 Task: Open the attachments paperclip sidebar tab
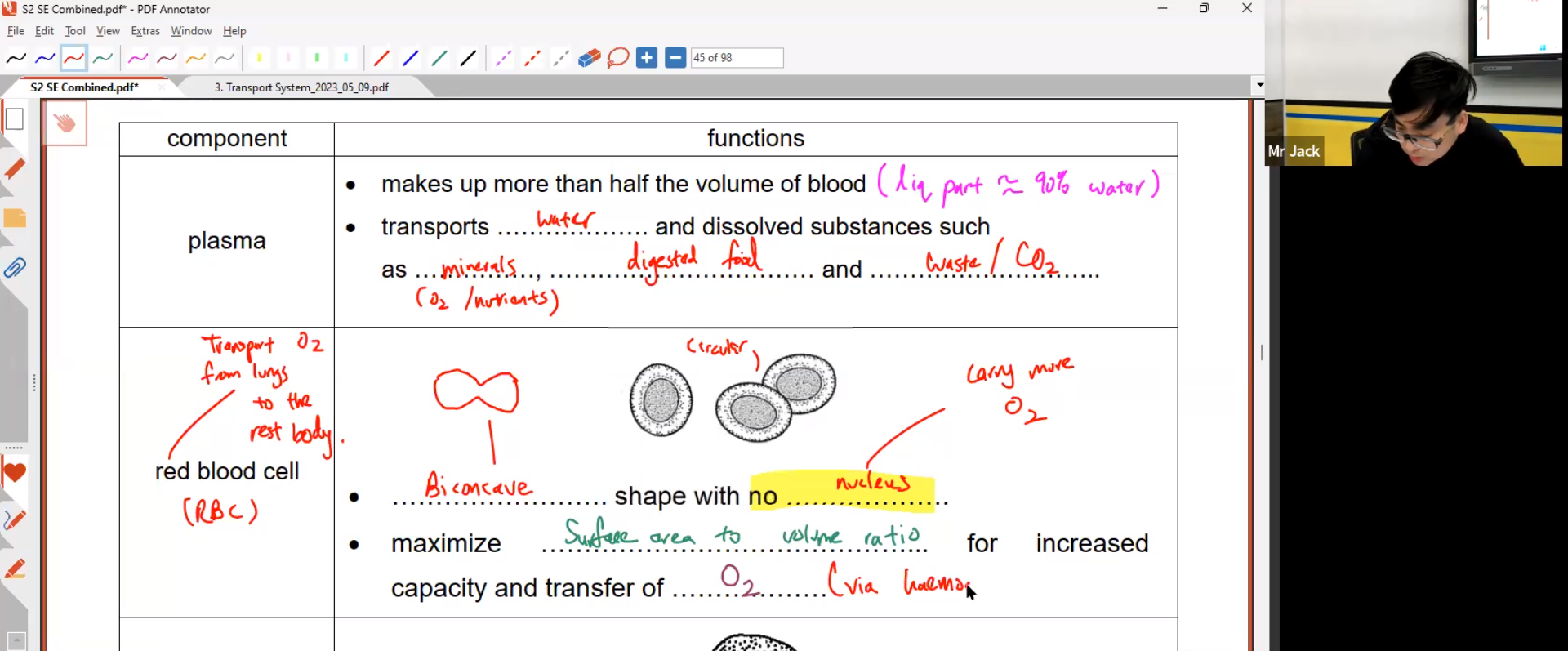pyautogui.click(x=15, y=268)
